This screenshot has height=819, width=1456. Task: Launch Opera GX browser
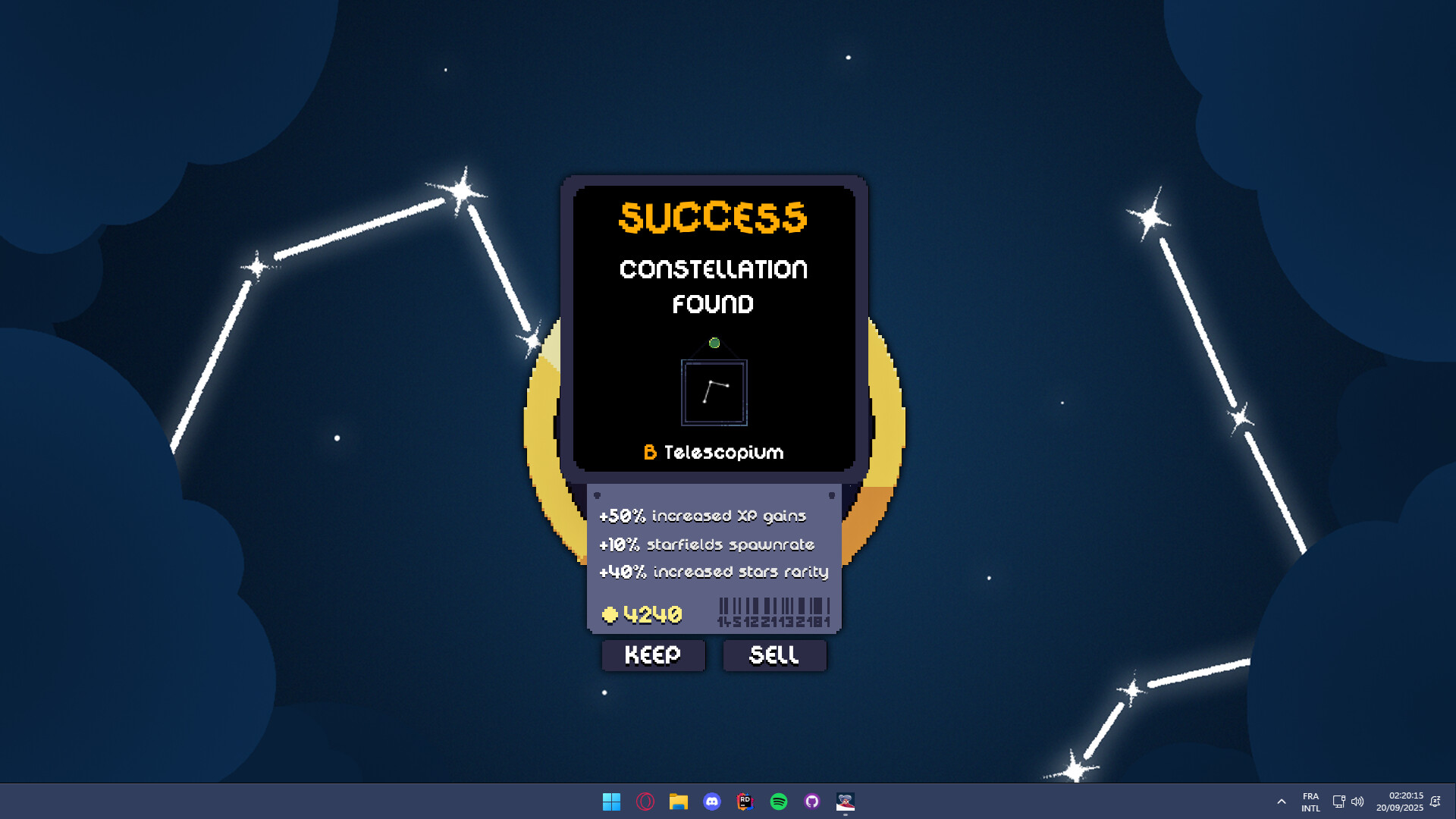coord(645,802)
